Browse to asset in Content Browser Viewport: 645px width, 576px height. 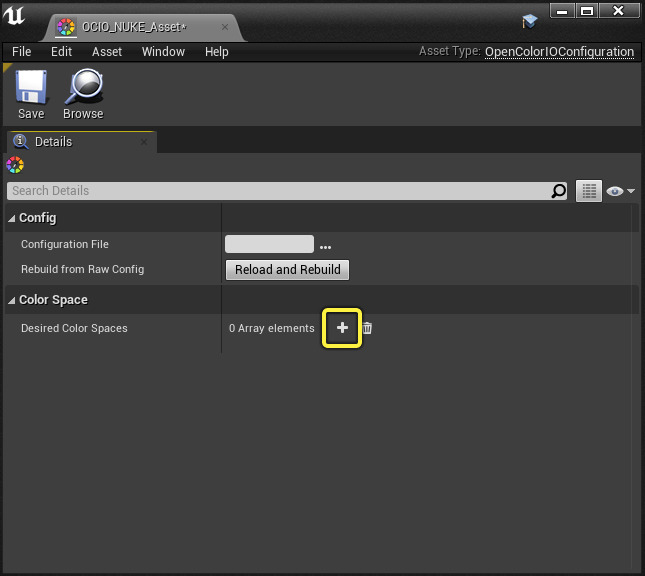83,94
